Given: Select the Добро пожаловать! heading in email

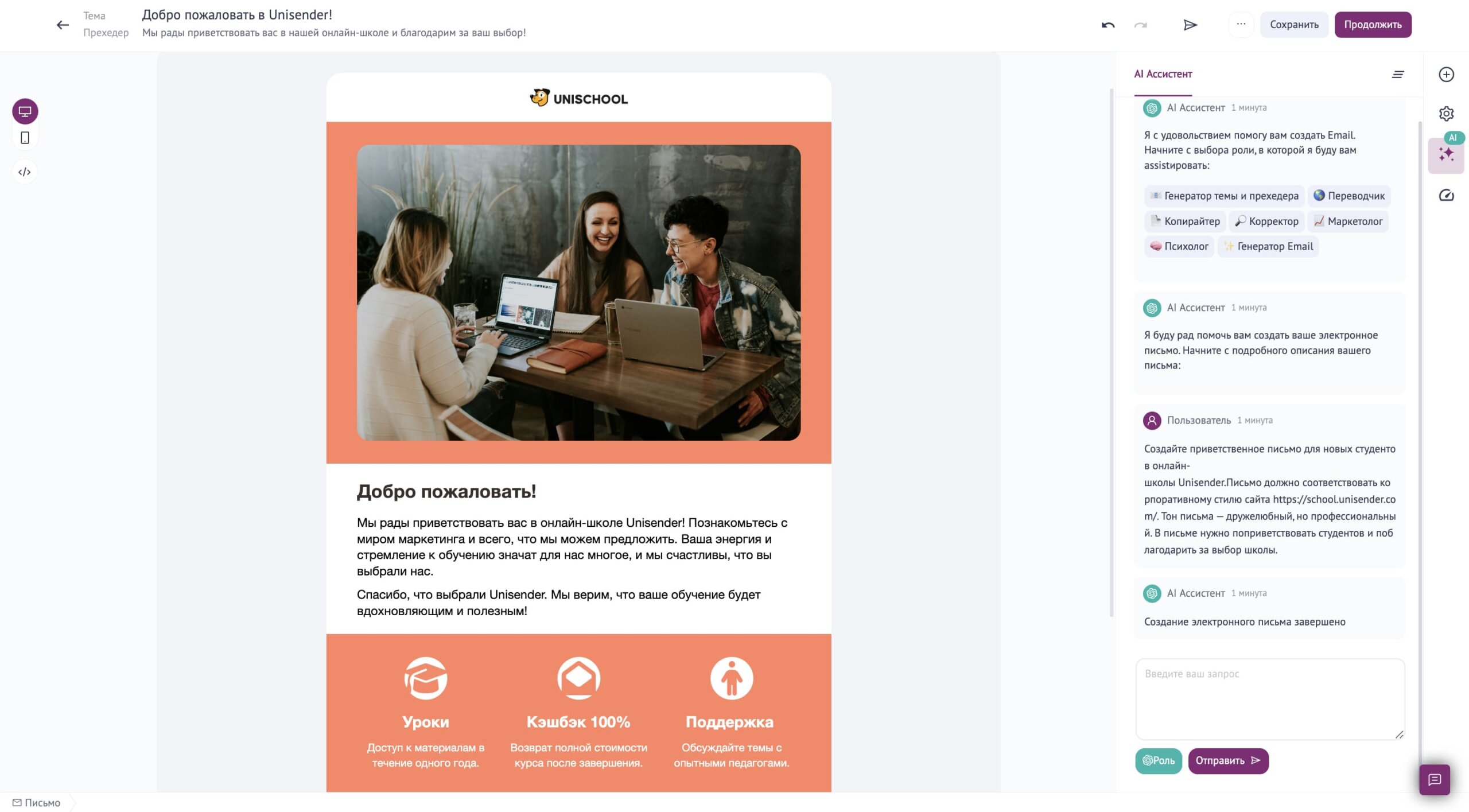Looking at the screenshot, I should [446, 491].
